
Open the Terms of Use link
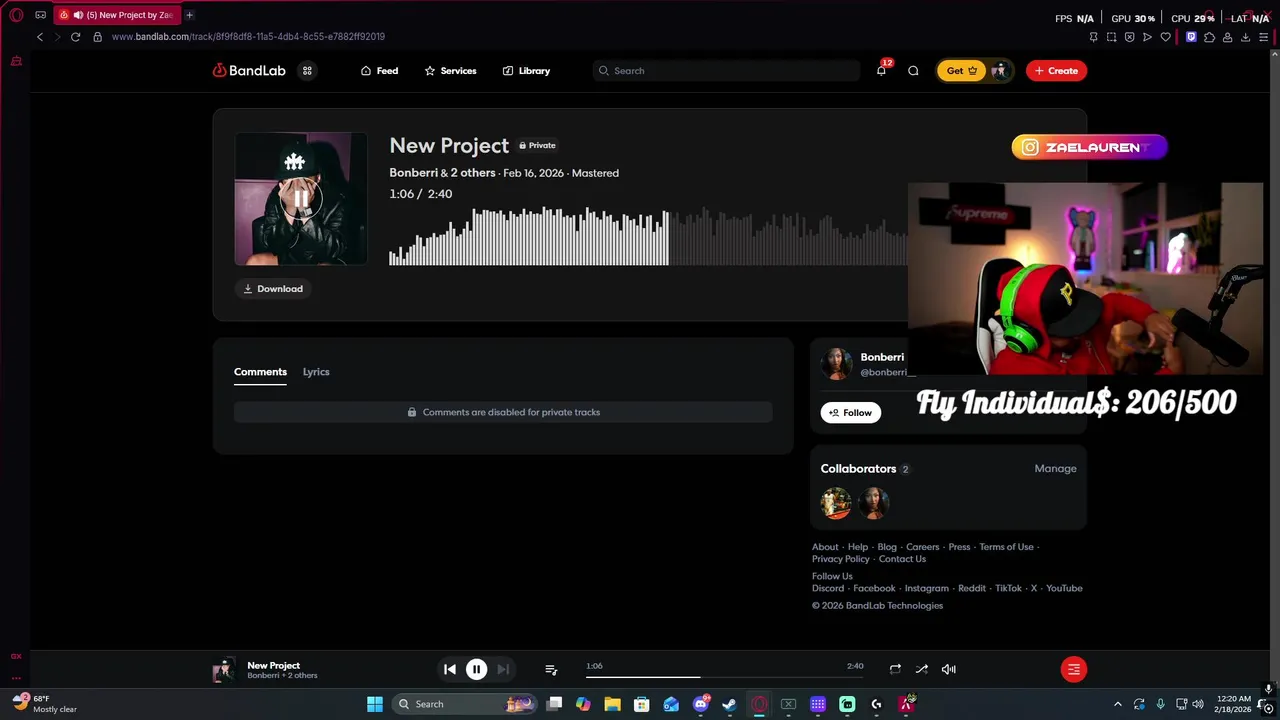(1006, 547)
